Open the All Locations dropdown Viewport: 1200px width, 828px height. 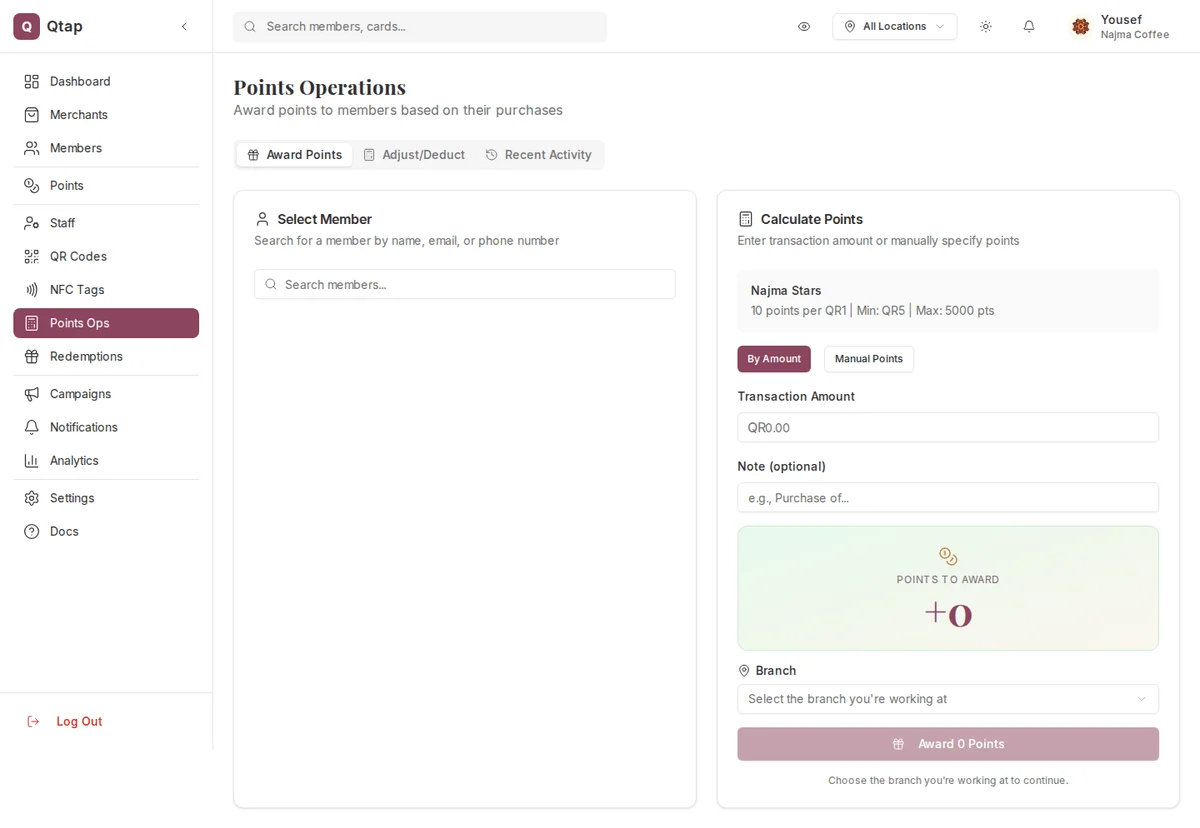click(x=895, y=27)
